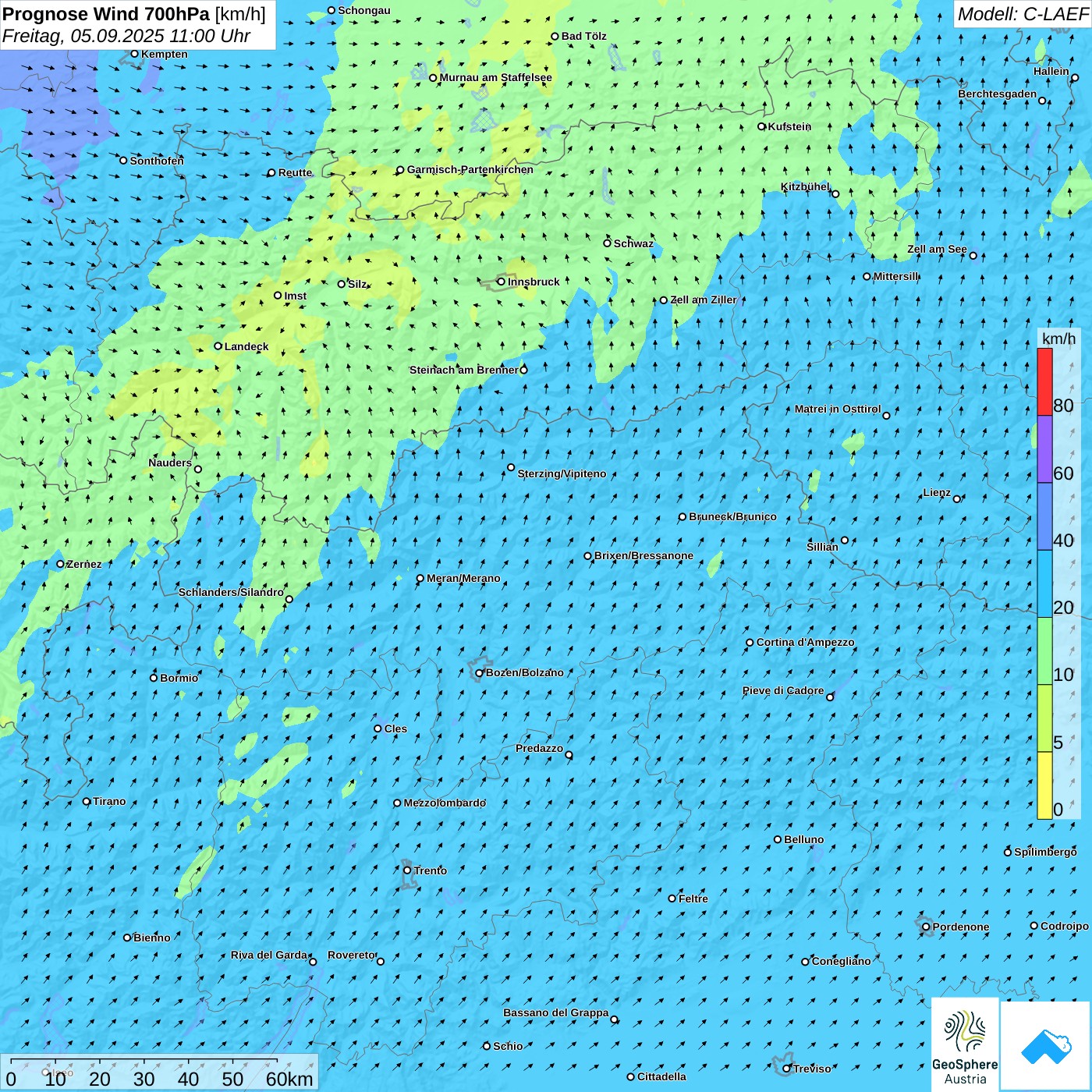Click the "Murnau am Staffelsee" label

496,77
